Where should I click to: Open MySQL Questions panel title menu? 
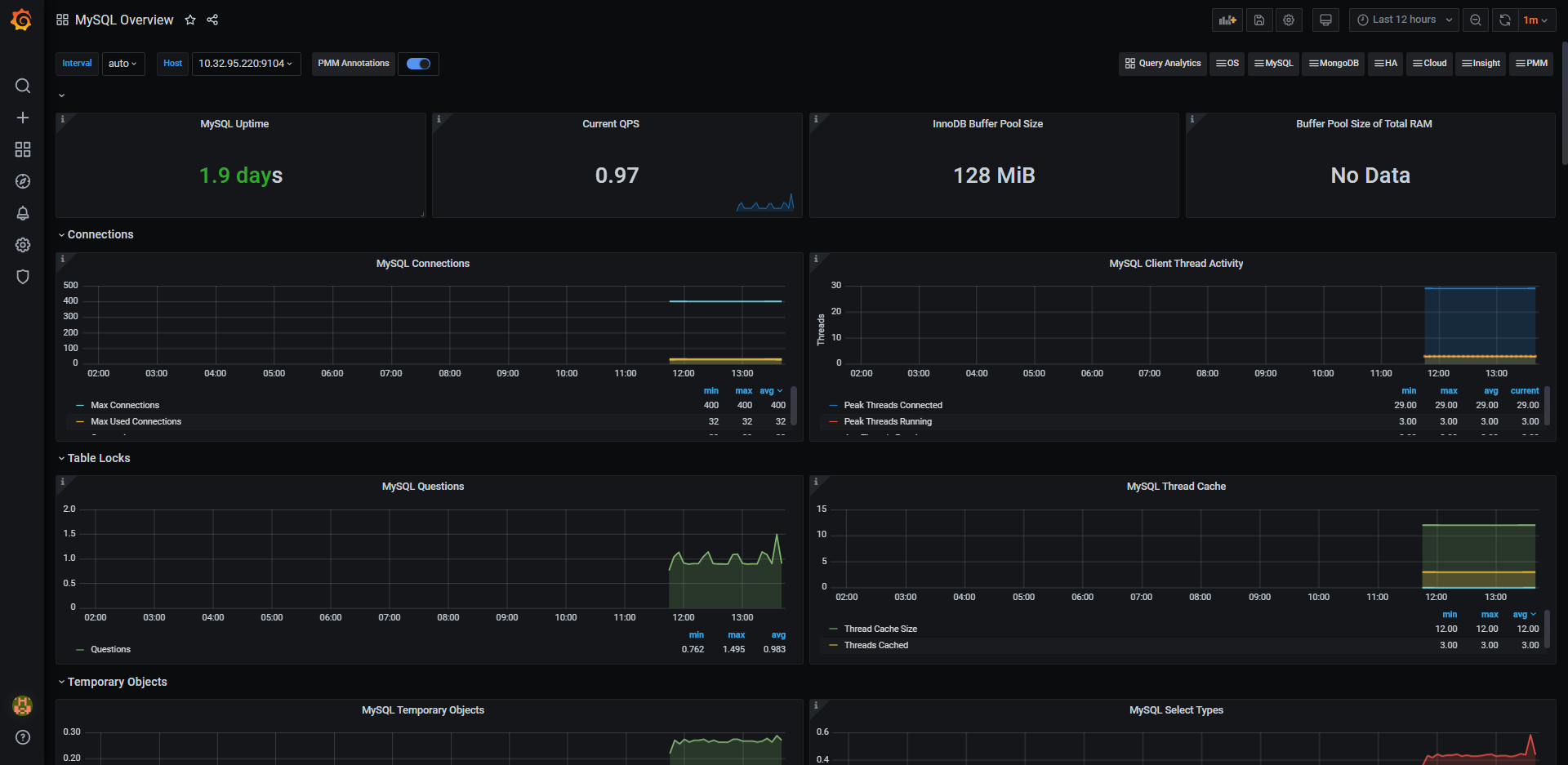423,487
